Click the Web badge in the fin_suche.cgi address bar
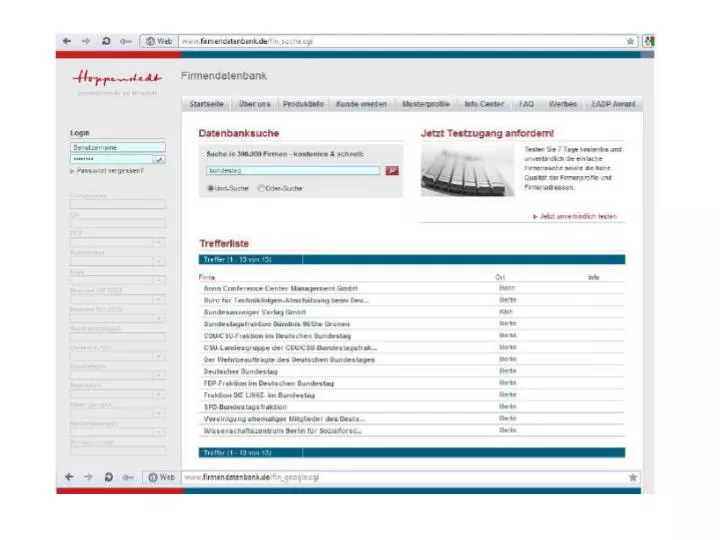Viewport: 720px width, 540px height. tap(159, 41)
